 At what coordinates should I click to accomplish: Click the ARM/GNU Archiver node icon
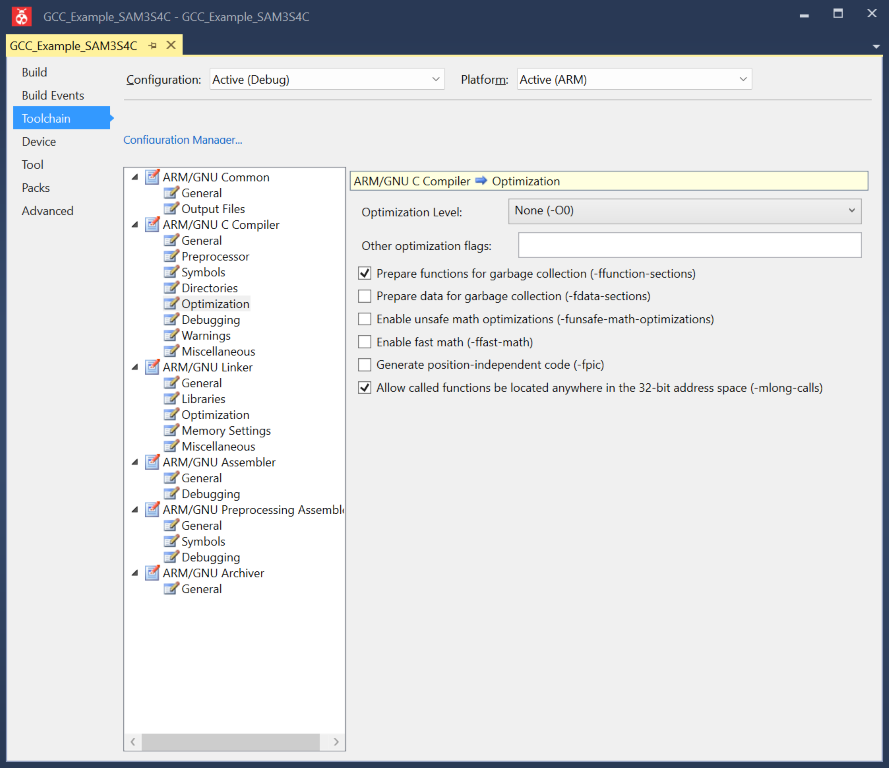(x=153, y=573)
